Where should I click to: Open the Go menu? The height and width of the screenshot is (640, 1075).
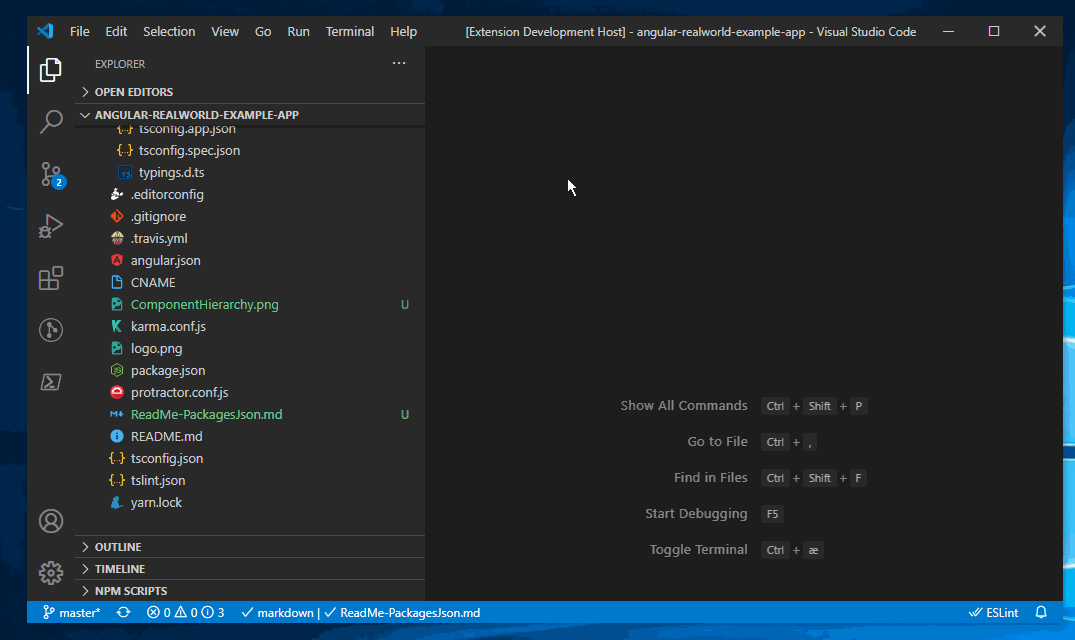coord(263,32)
